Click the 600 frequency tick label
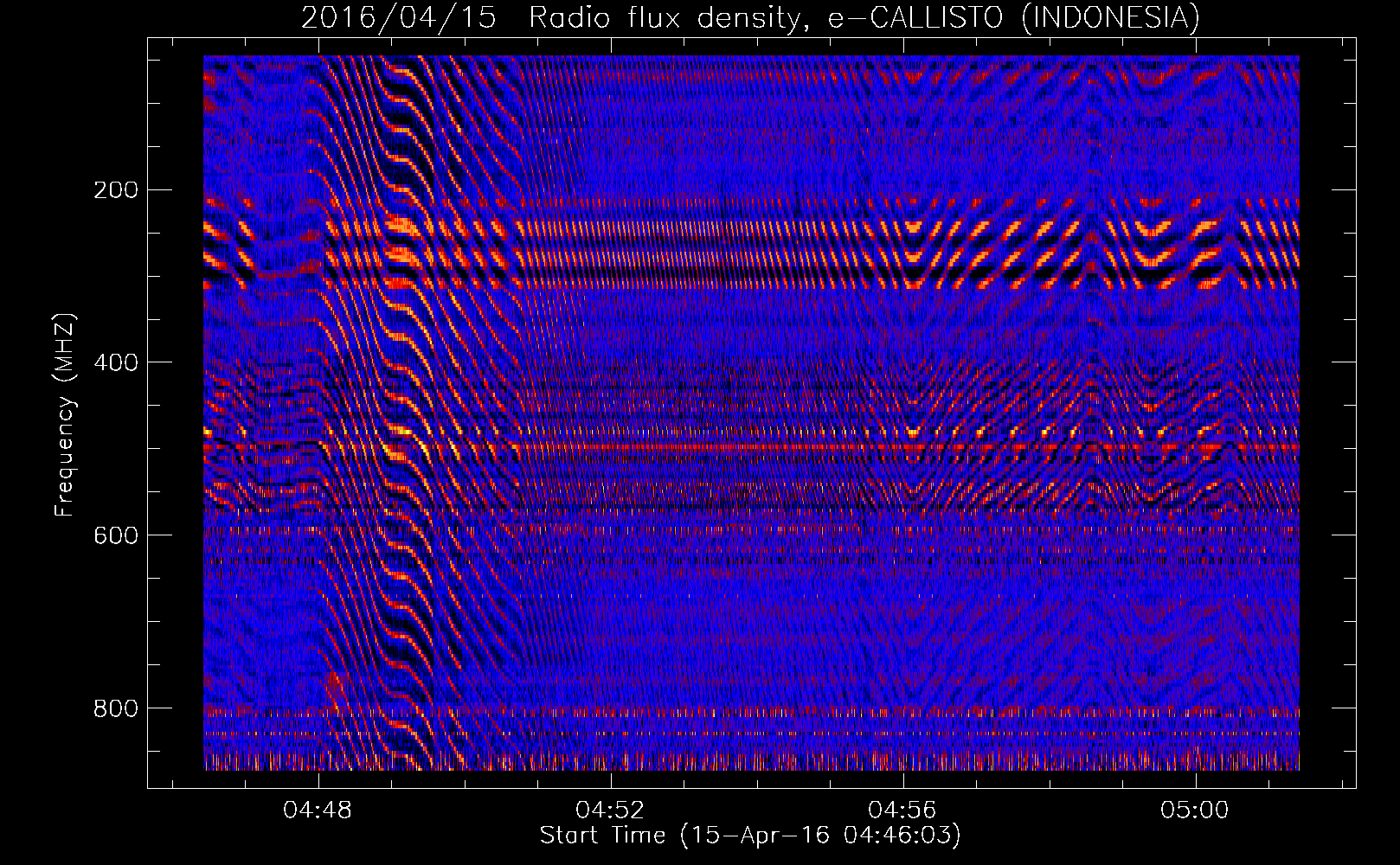The image size is (1400, 865). pos(116,535)
